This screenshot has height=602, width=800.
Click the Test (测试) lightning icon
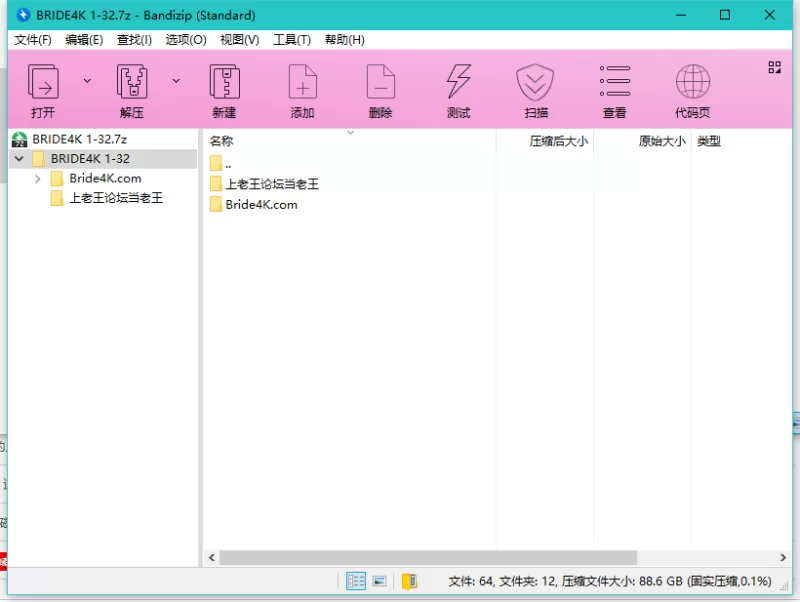tap(458, 82)
